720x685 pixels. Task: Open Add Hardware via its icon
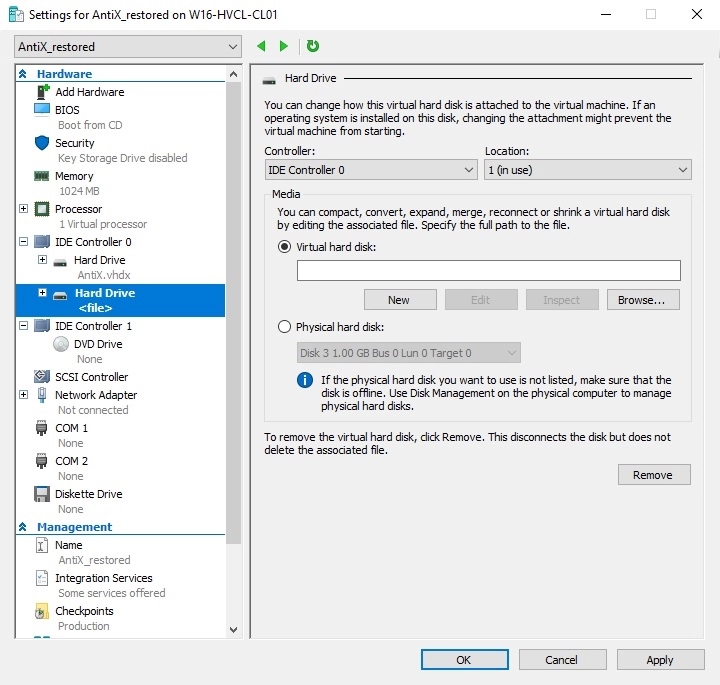point(42,92)
